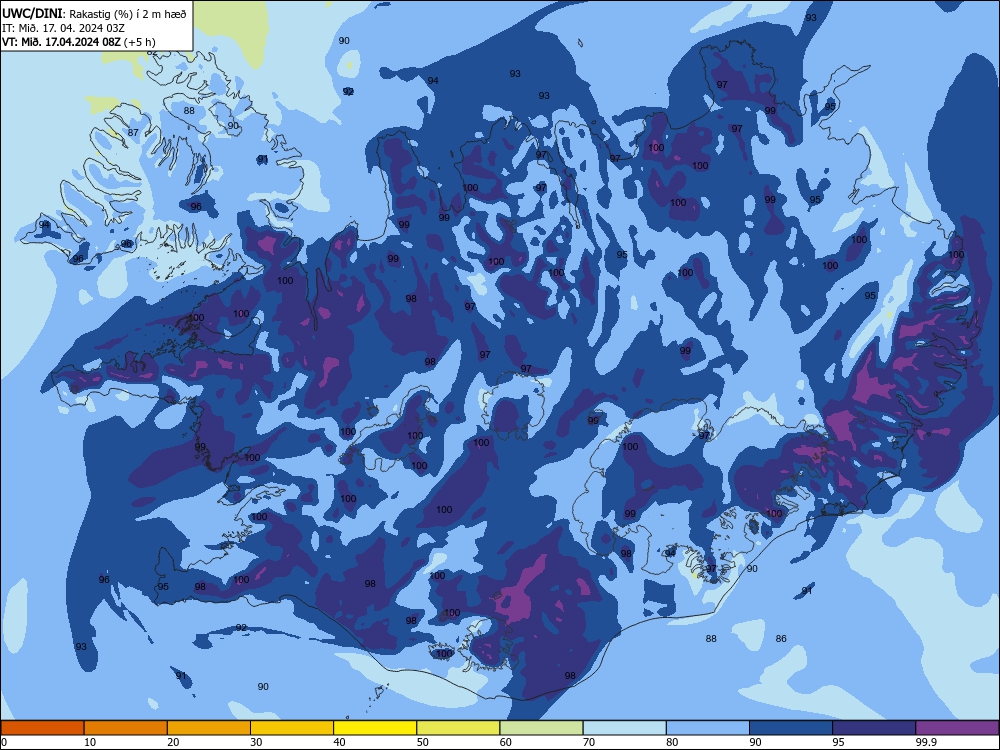This screenshot has width=1000, height=750.
Task: Click the dark orange 0–10 legend swatch
Action: pyautogui.click(x=42, y=728)
